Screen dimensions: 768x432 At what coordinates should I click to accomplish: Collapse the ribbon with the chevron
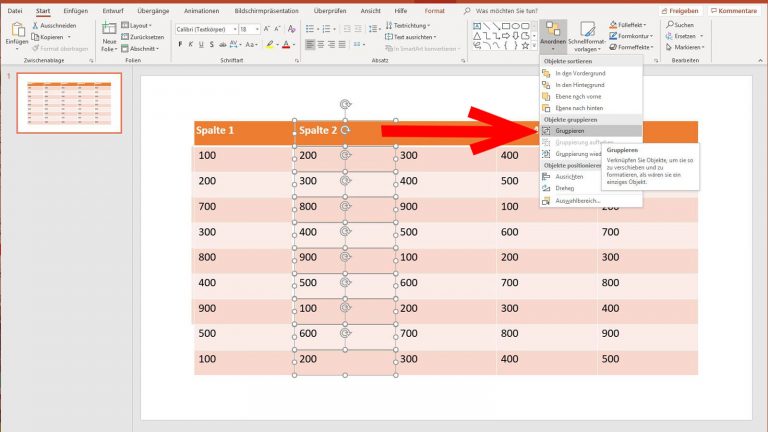click(760, 61)
